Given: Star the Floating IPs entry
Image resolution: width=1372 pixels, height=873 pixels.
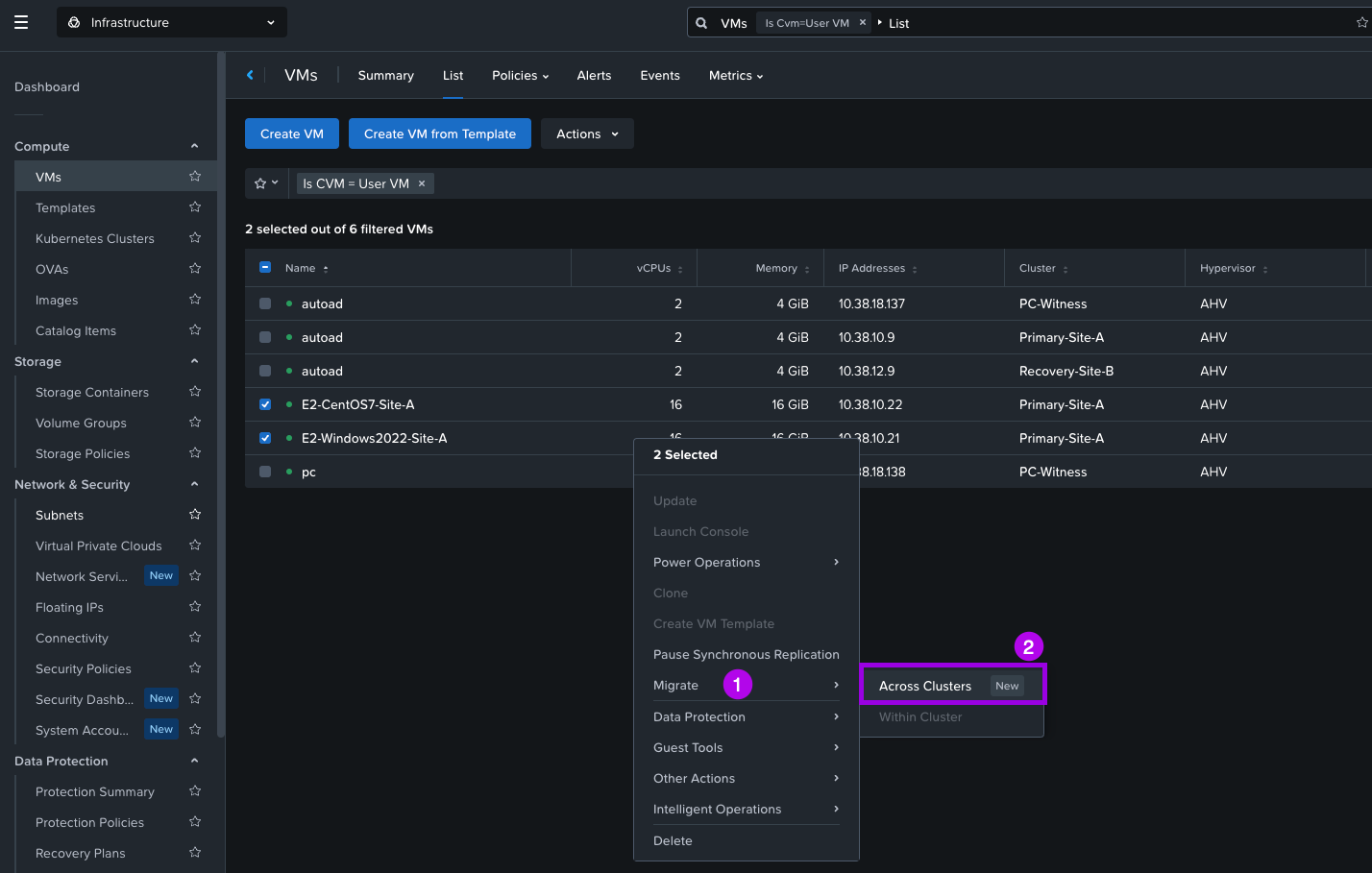Looking at the screenshot, I should point(195,607).
